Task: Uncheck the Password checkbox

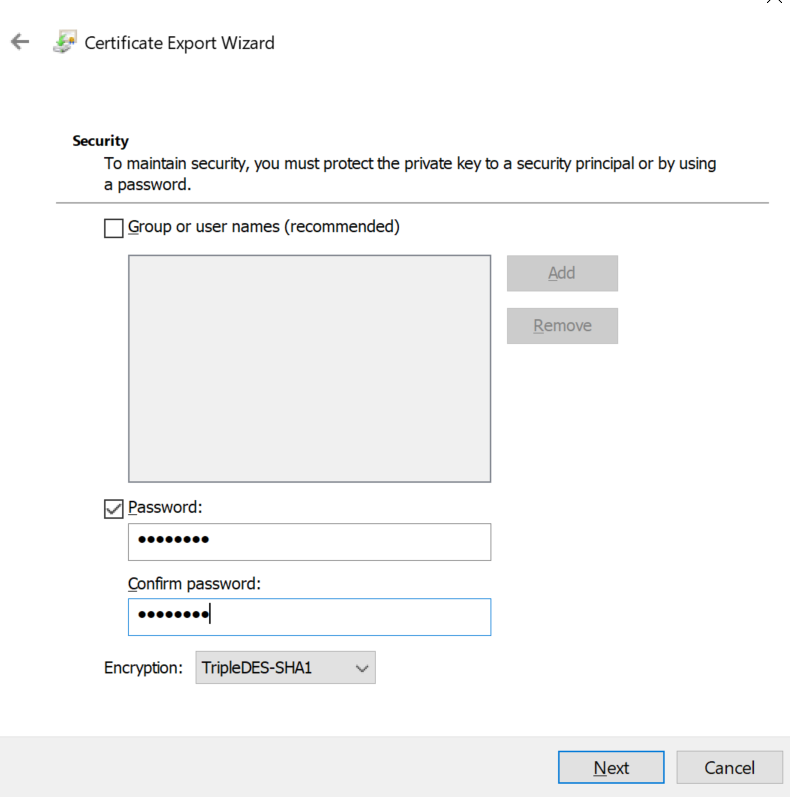Action: [113, 509]
